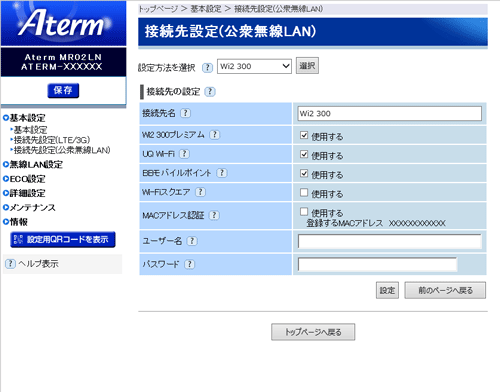
Task: Show help for UQ Wi-Fi
Action: [x=184, y=154]
